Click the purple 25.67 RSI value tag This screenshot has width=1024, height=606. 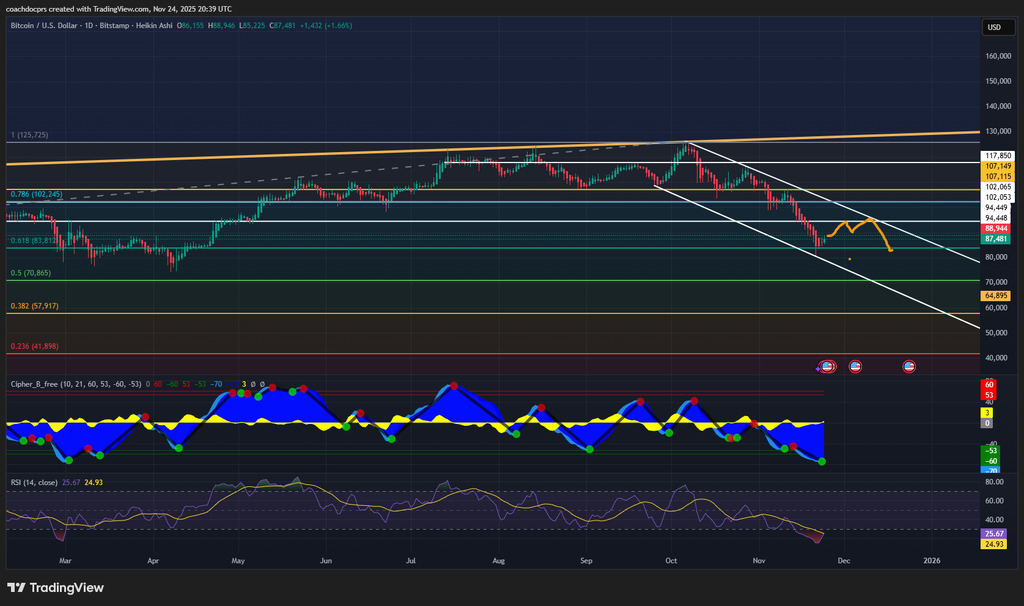[995, 534]
